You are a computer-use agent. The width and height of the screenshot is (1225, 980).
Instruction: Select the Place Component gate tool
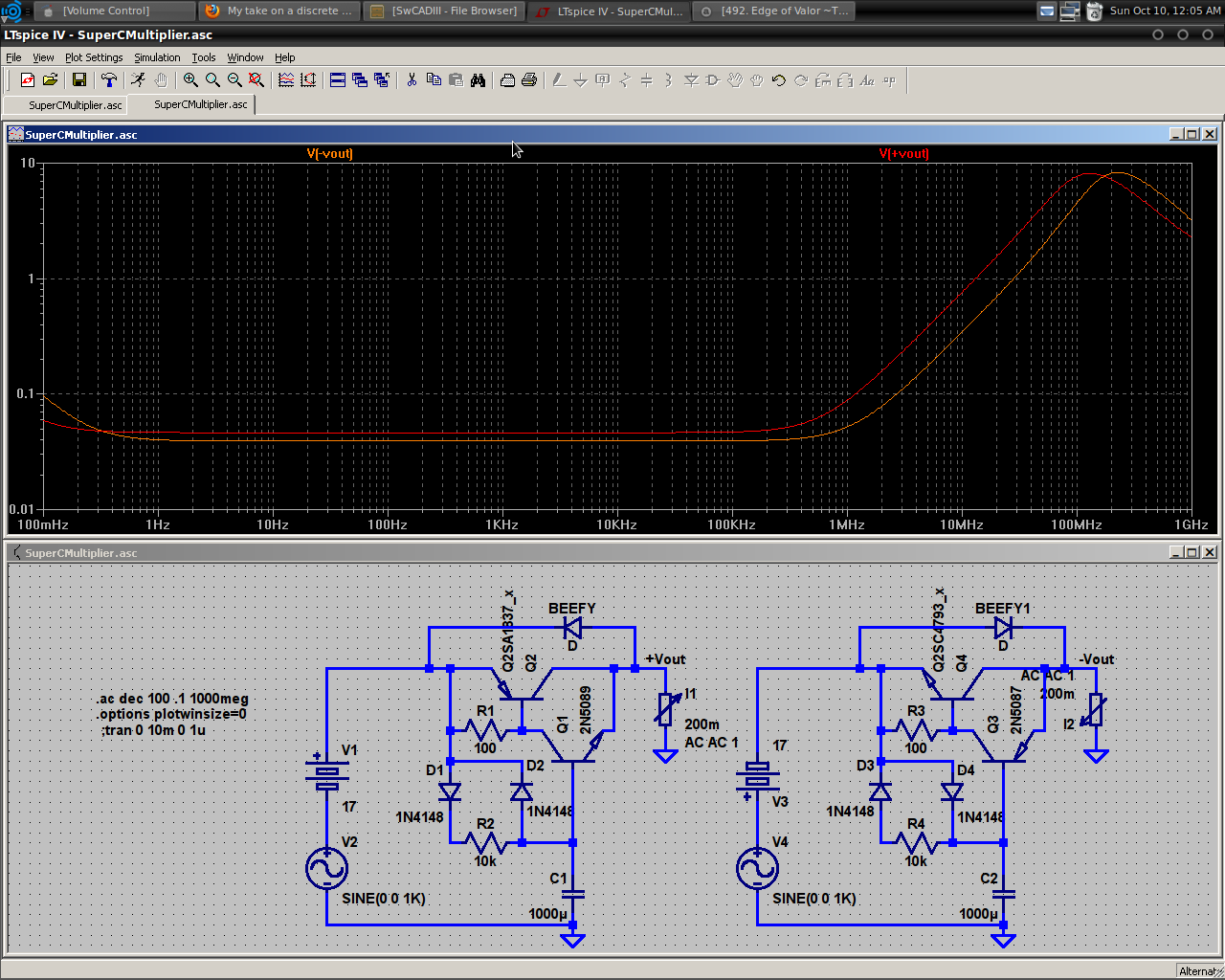pyautogui.click(x=713, y=80)
